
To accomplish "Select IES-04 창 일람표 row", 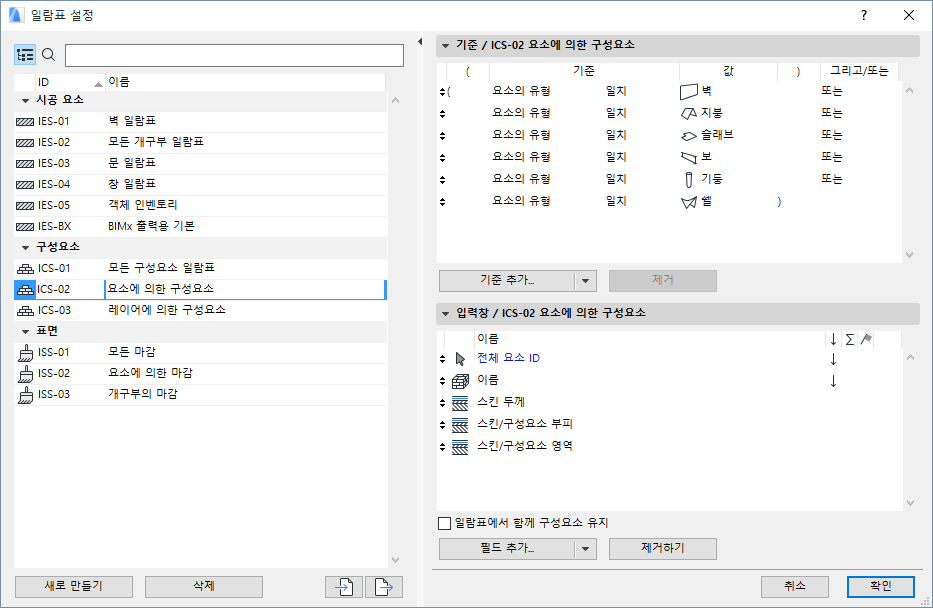I will tap(201, 185).
